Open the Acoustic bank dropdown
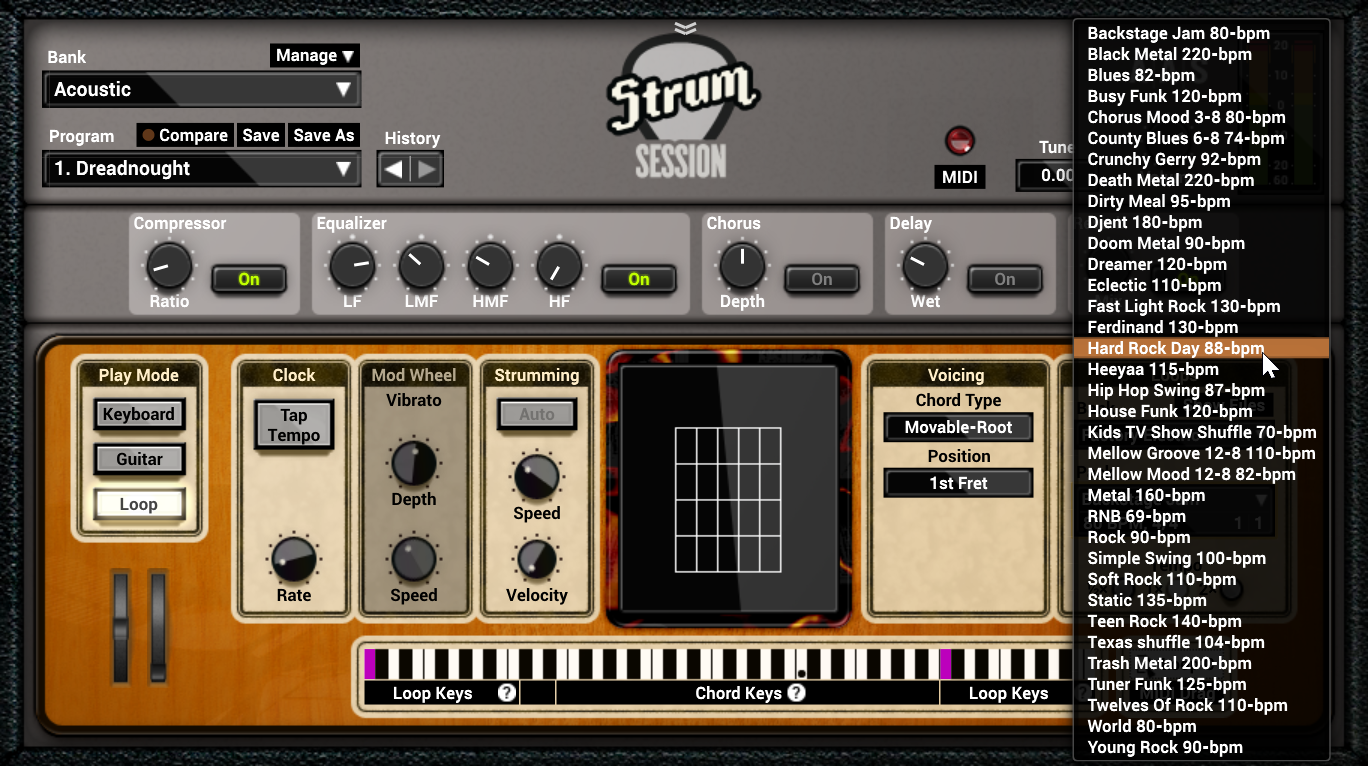The height and width of the screenshot is (766, 1368). click(202, 89)
